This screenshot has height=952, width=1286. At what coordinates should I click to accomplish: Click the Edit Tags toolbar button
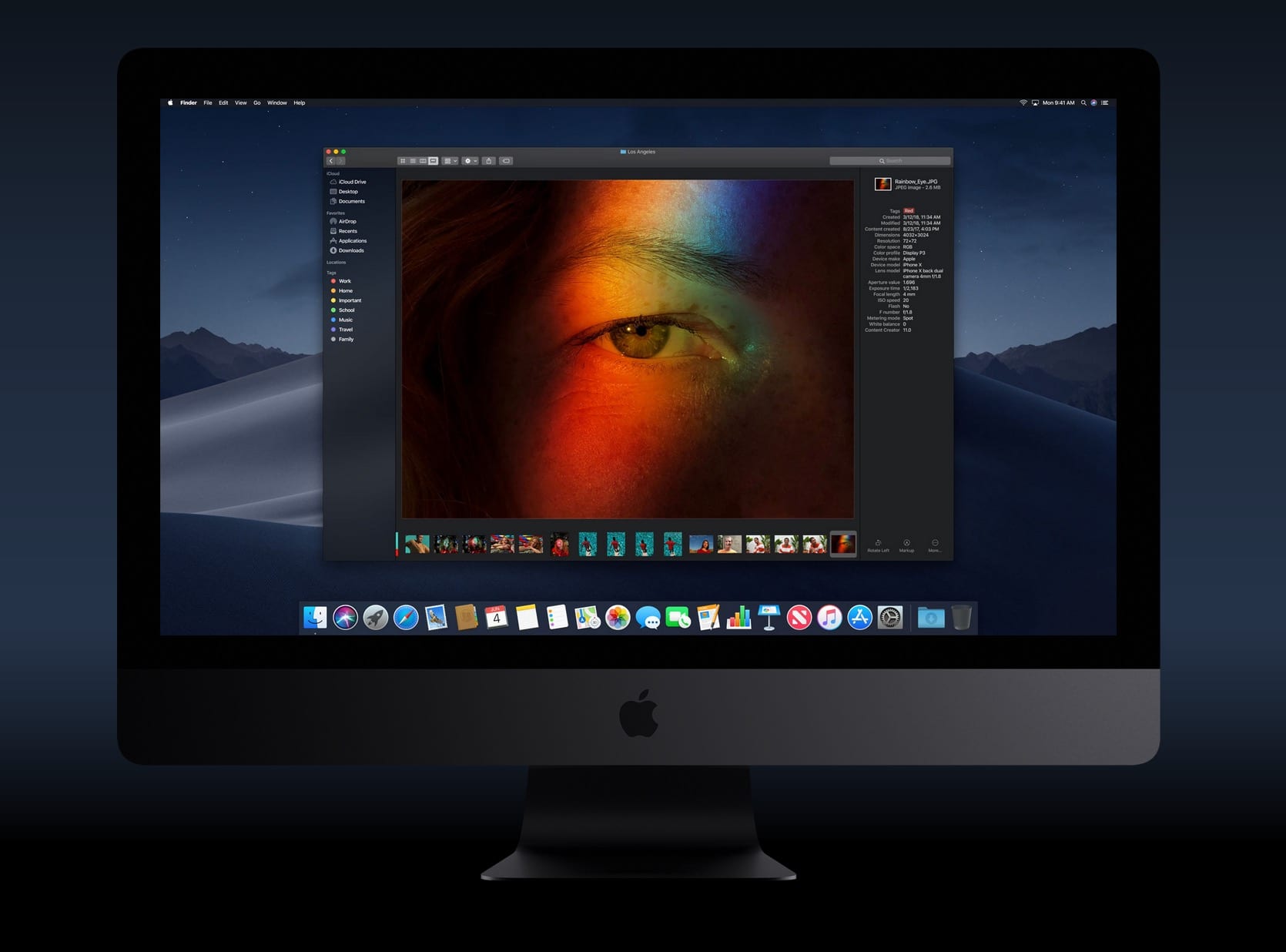click(x=506, y=161)
